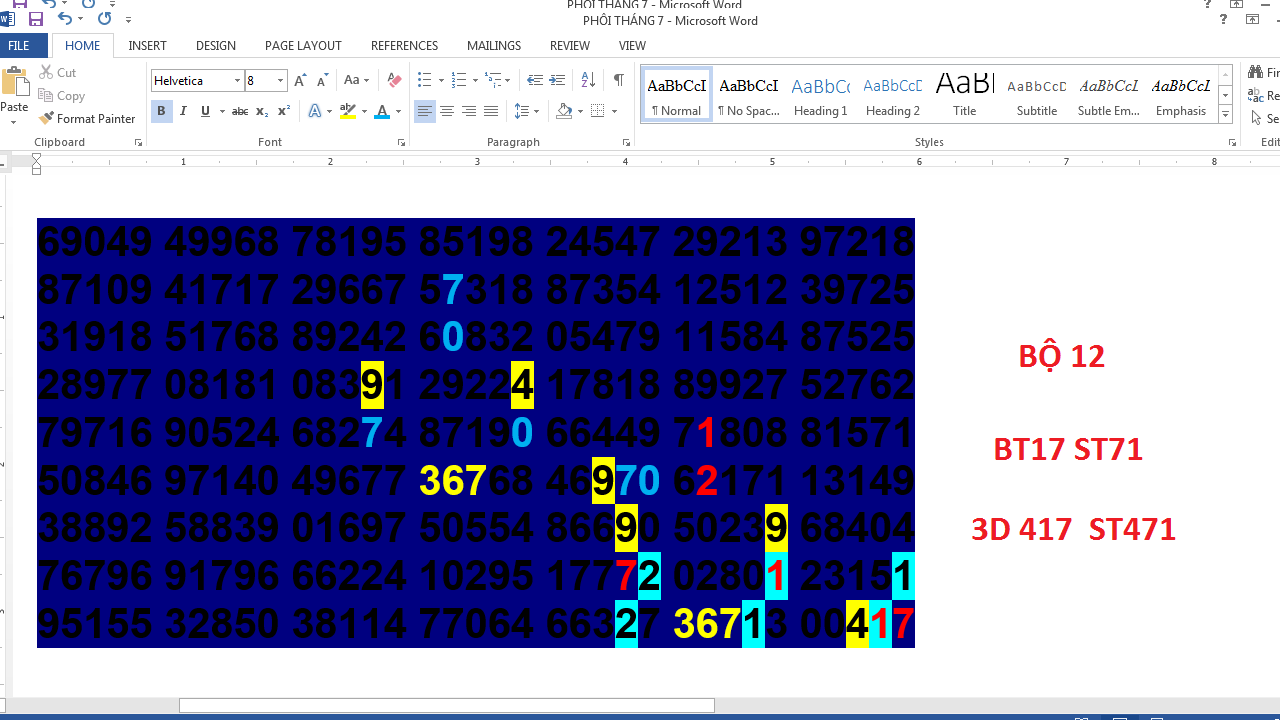Toggle Align Right
Screen dimensions: 1280x720
pyautogui.click(x=469, y=111)
